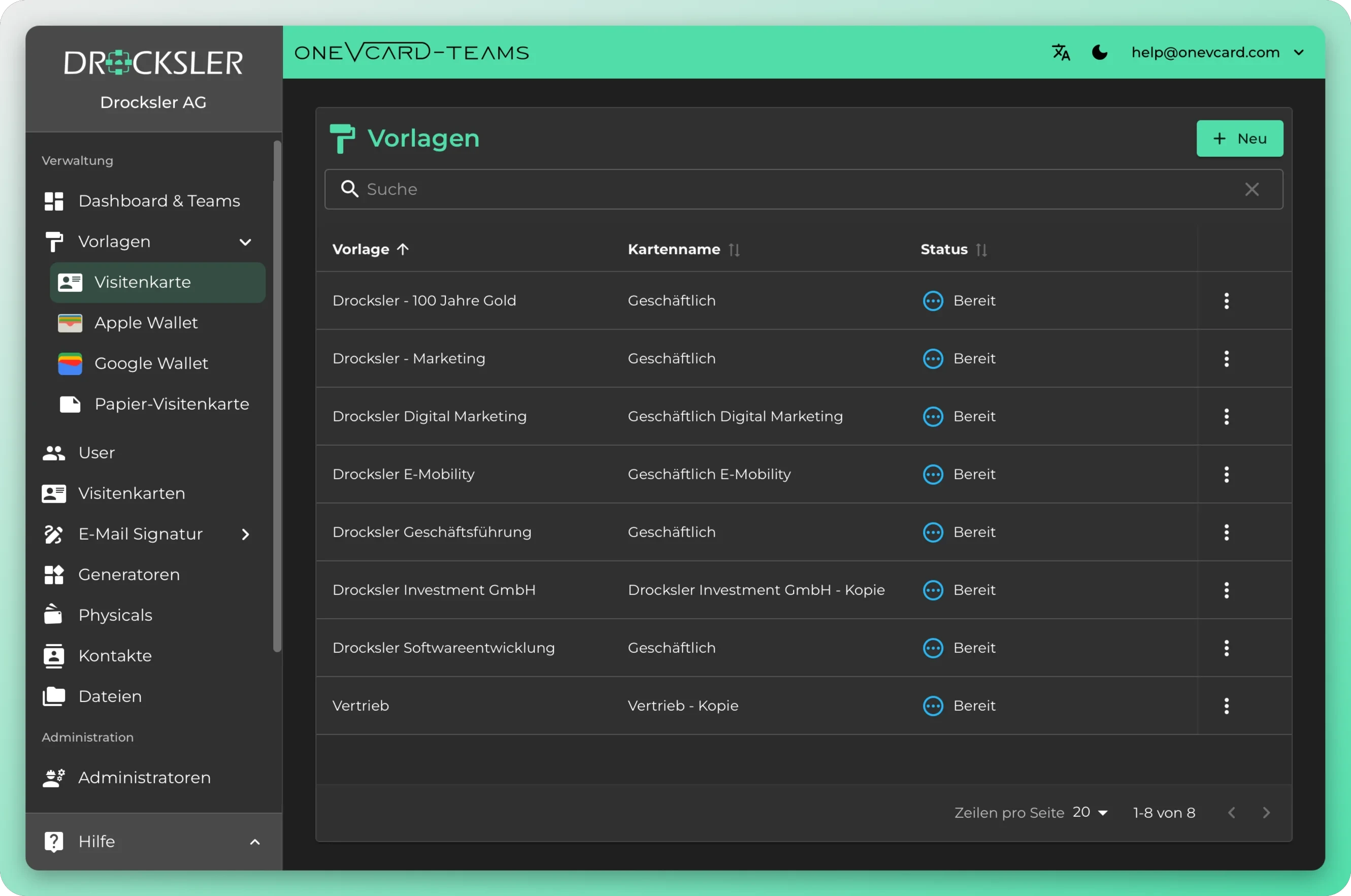Click the User people icon
The height and width of the screenshot is (896, 1351).
click(x=54, y=453)
